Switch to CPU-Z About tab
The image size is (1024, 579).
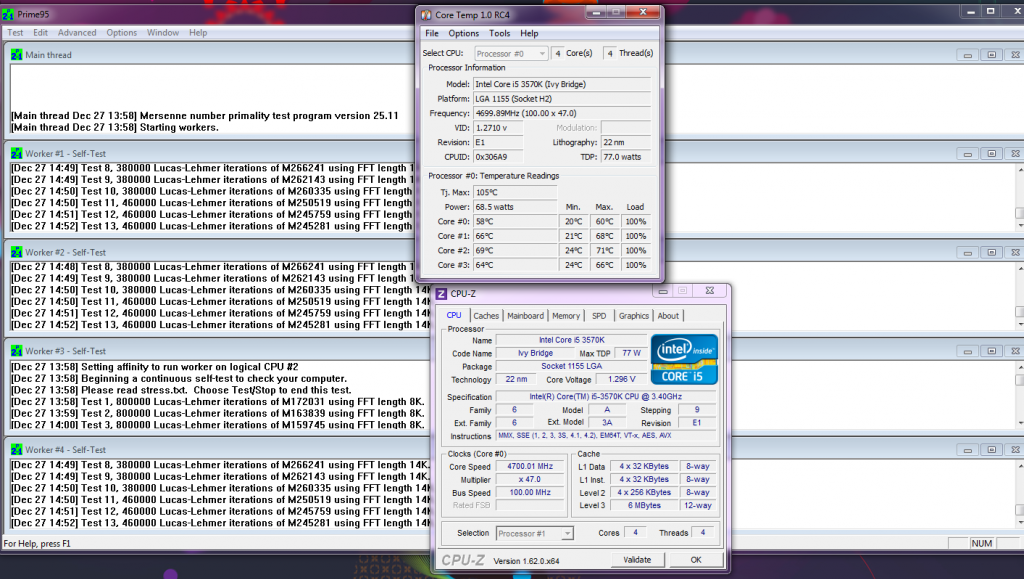click(x=668, y=316)
